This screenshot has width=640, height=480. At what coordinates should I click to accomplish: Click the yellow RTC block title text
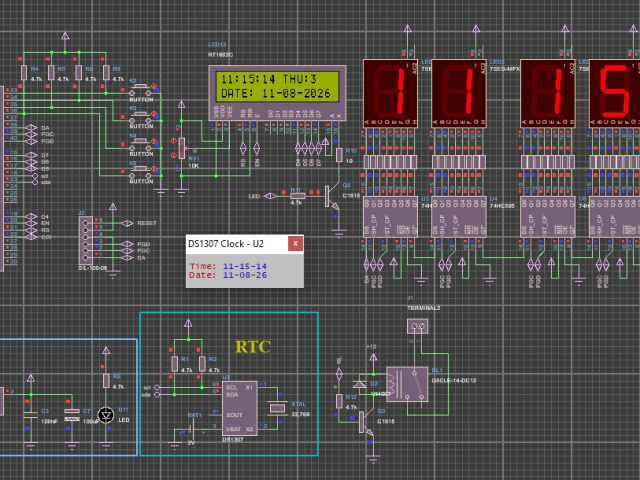[253, 347]
